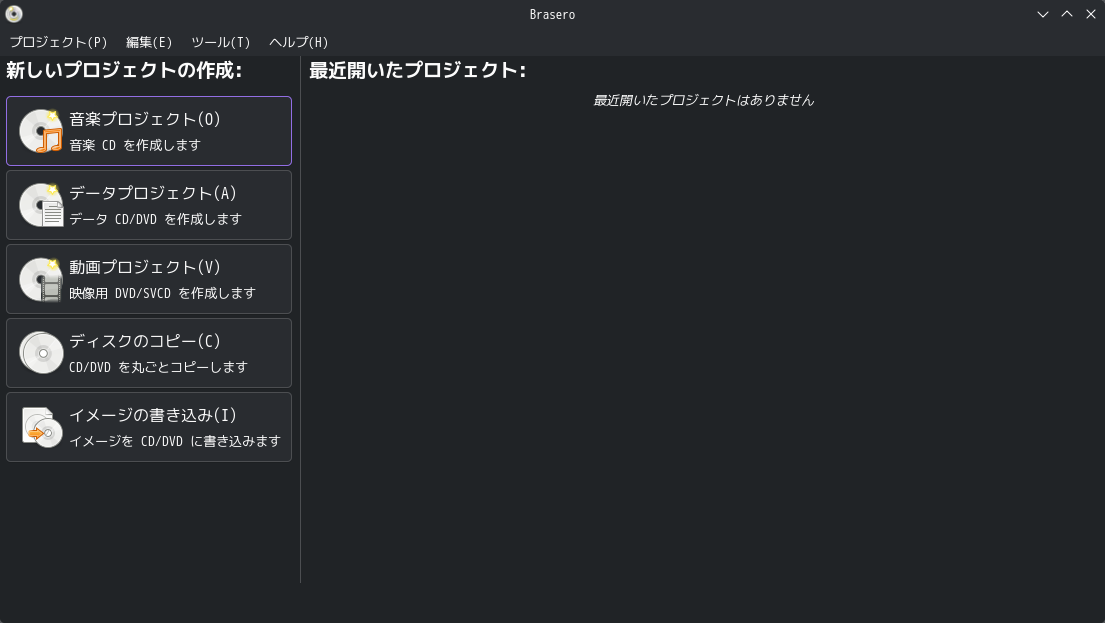Viewport: 1105px width, 623px height.
Task: Click the data disc document icon
Action: [41, 205]
